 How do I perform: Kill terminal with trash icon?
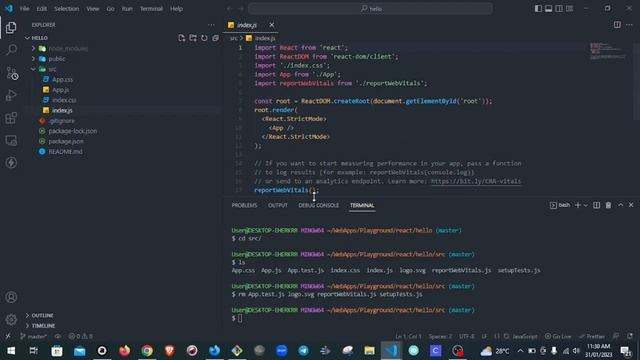[608, 205]
